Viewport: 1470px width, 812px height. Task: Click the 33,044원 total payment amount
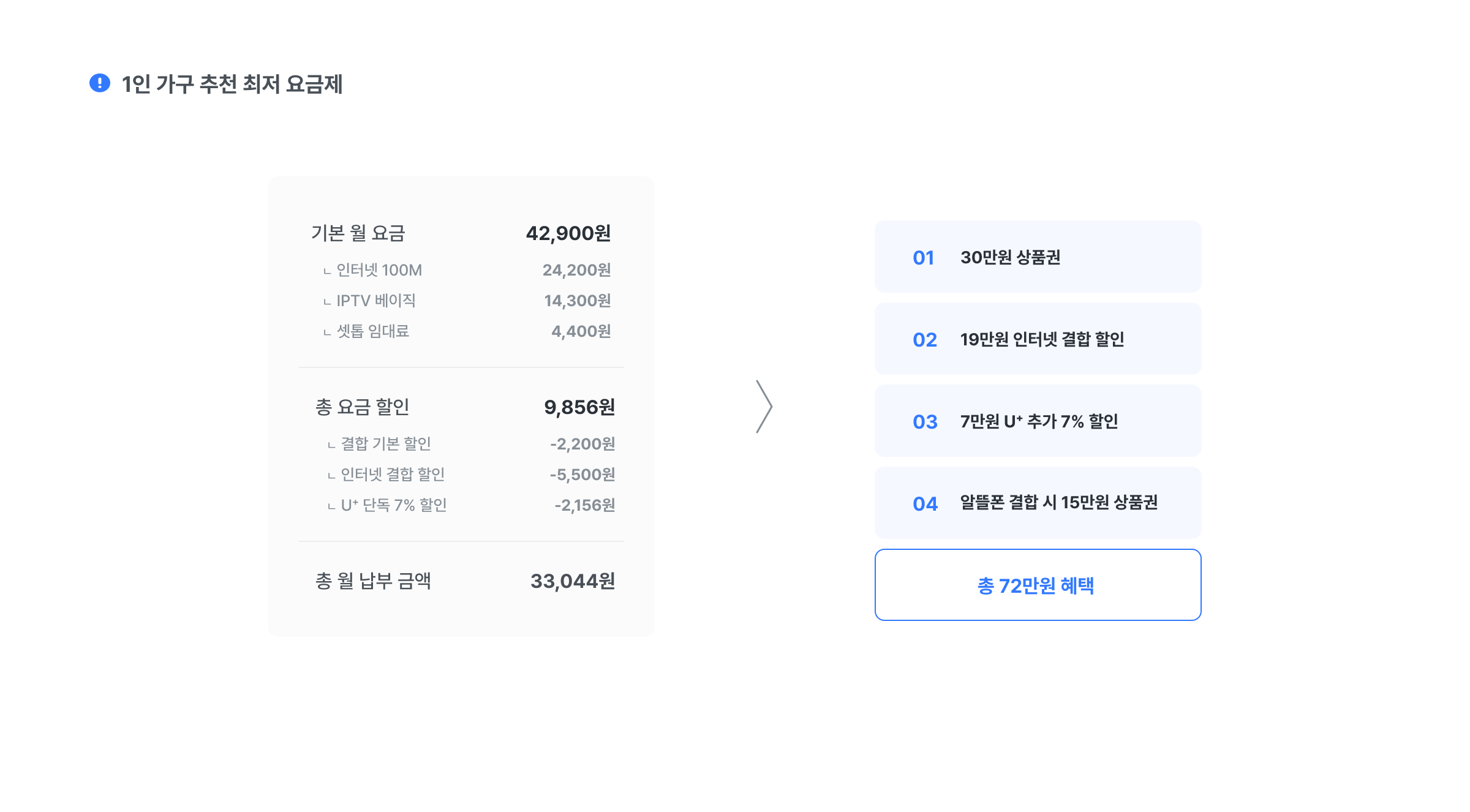(572, 581)
